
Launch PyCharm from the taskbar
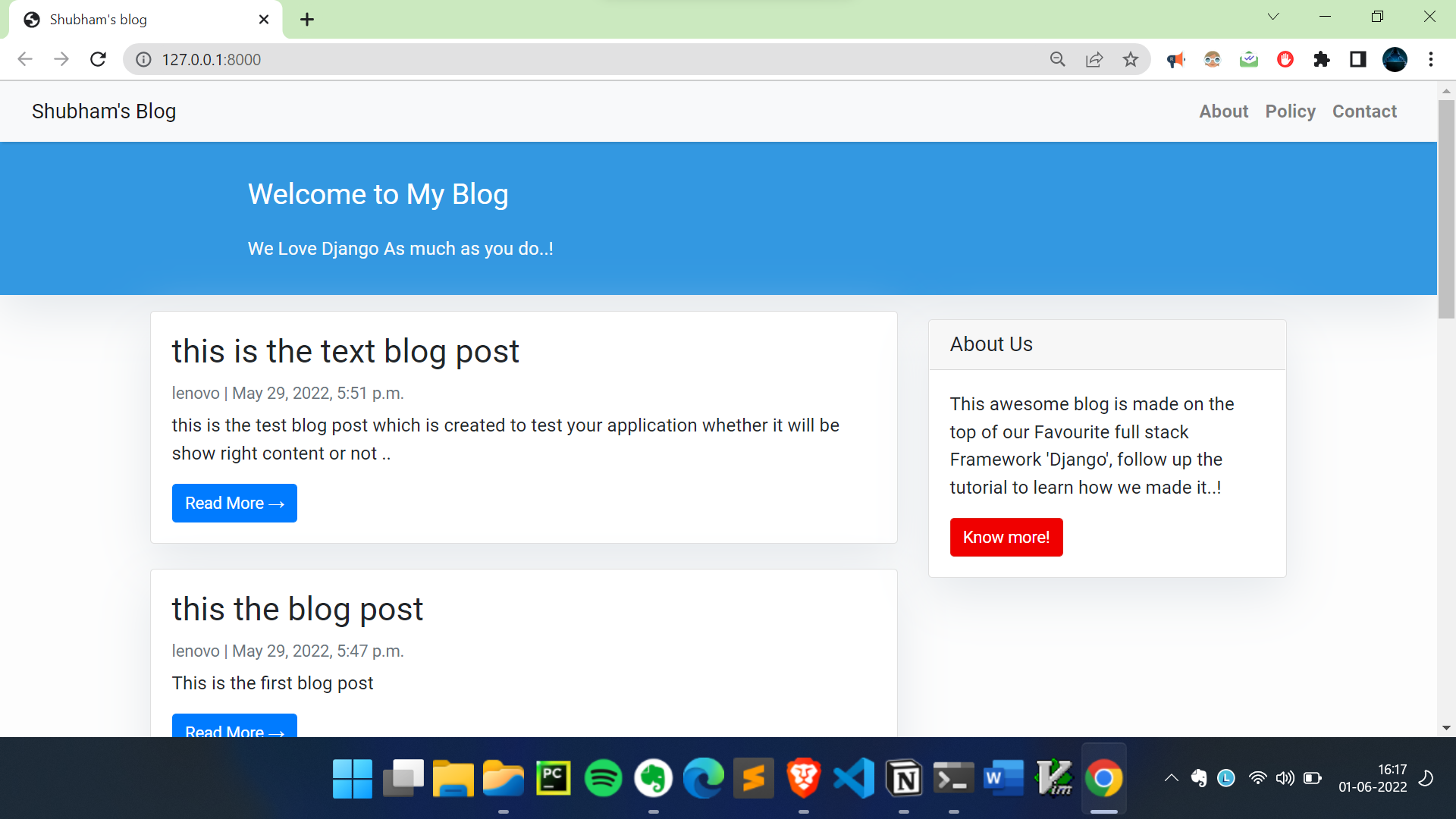pos(553,778)
